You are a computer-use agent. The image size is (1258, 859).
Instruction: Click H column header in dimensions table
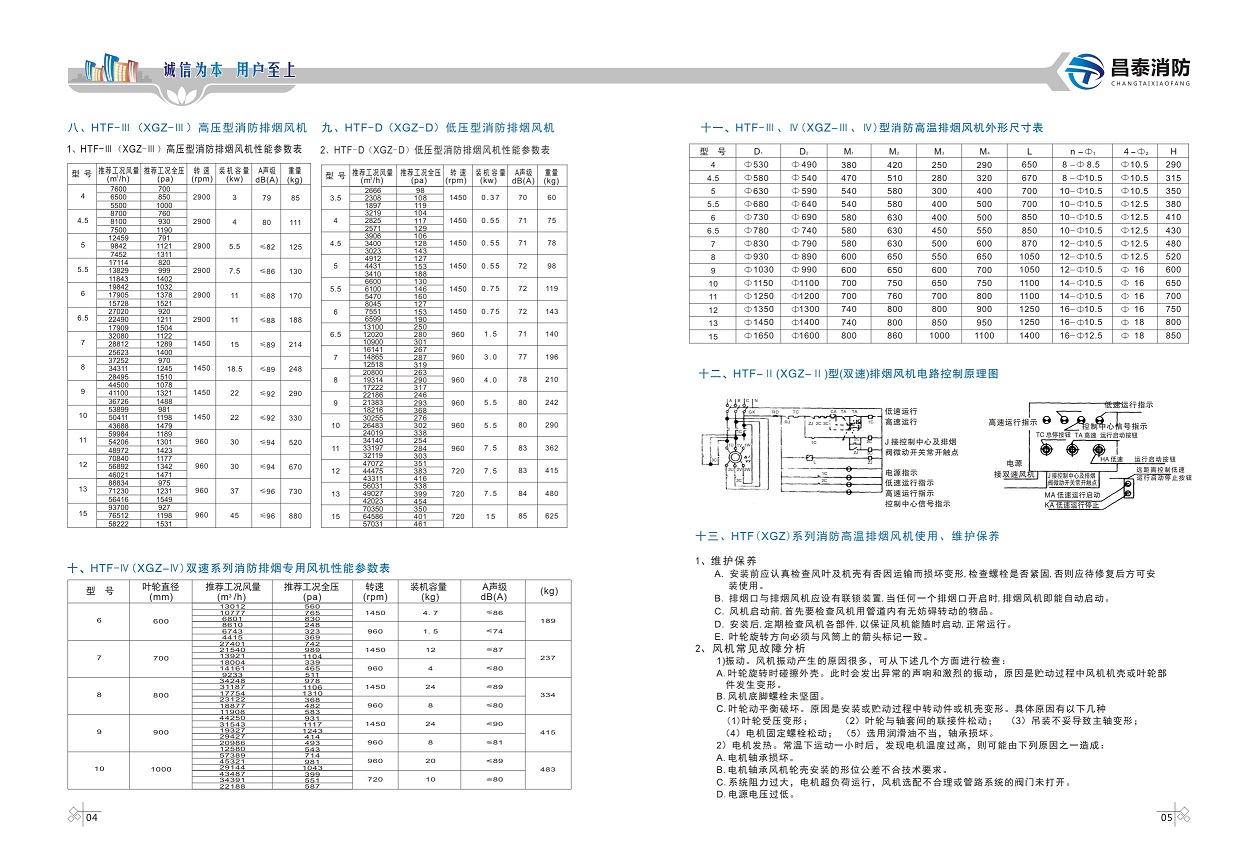[x=1173, y=150]
